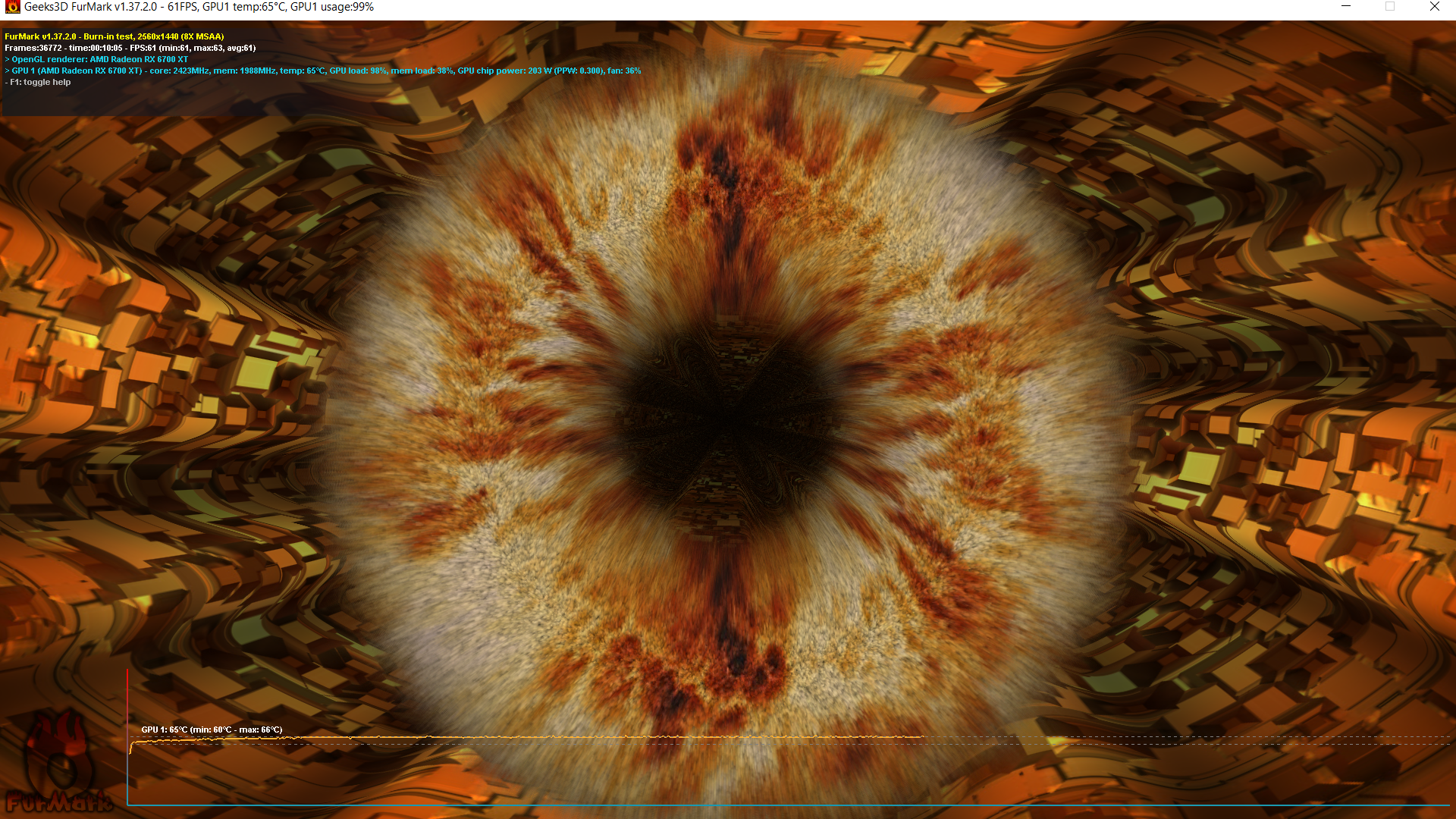
Task: Click the orange temperature curve line
Action: [x=531, y=737]
